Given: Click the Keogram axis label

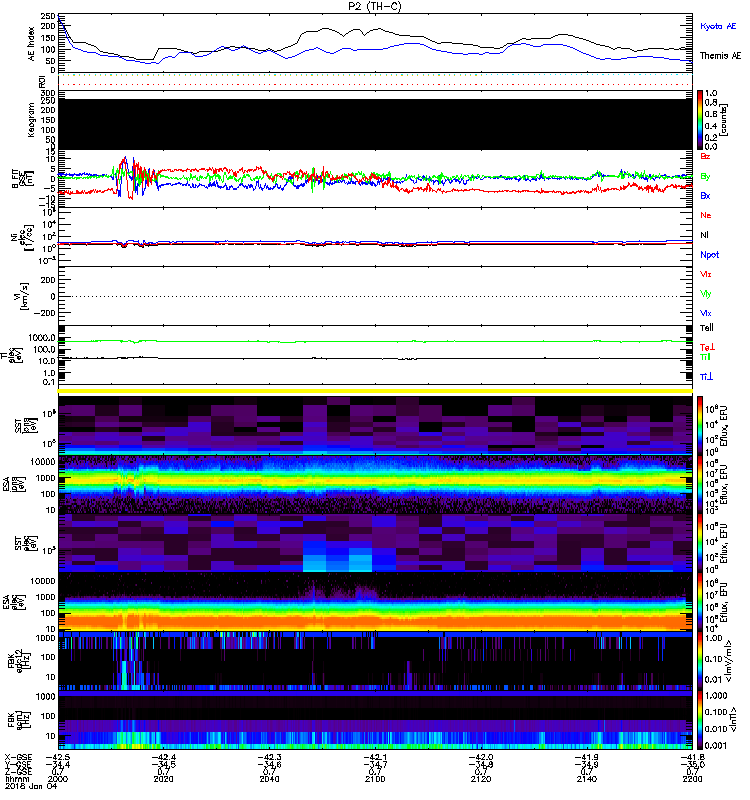Looking at the screenshot, I should [x=32, y=120].
